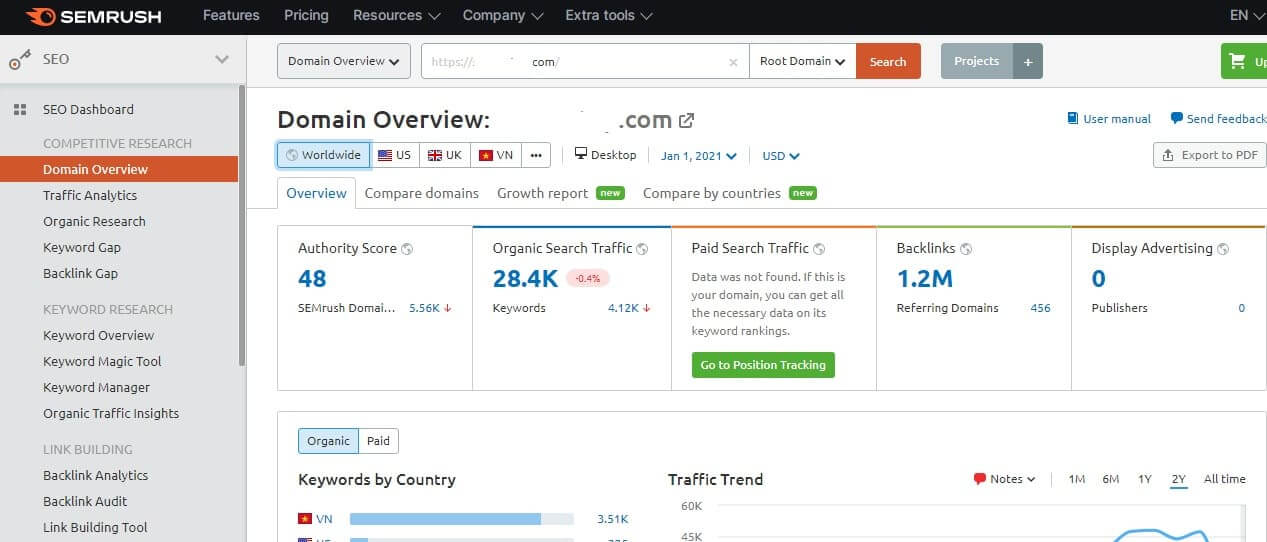1267x542 pixels.
Task: Open Keyword Magic Tool in the sidebar
Action: 102,362
